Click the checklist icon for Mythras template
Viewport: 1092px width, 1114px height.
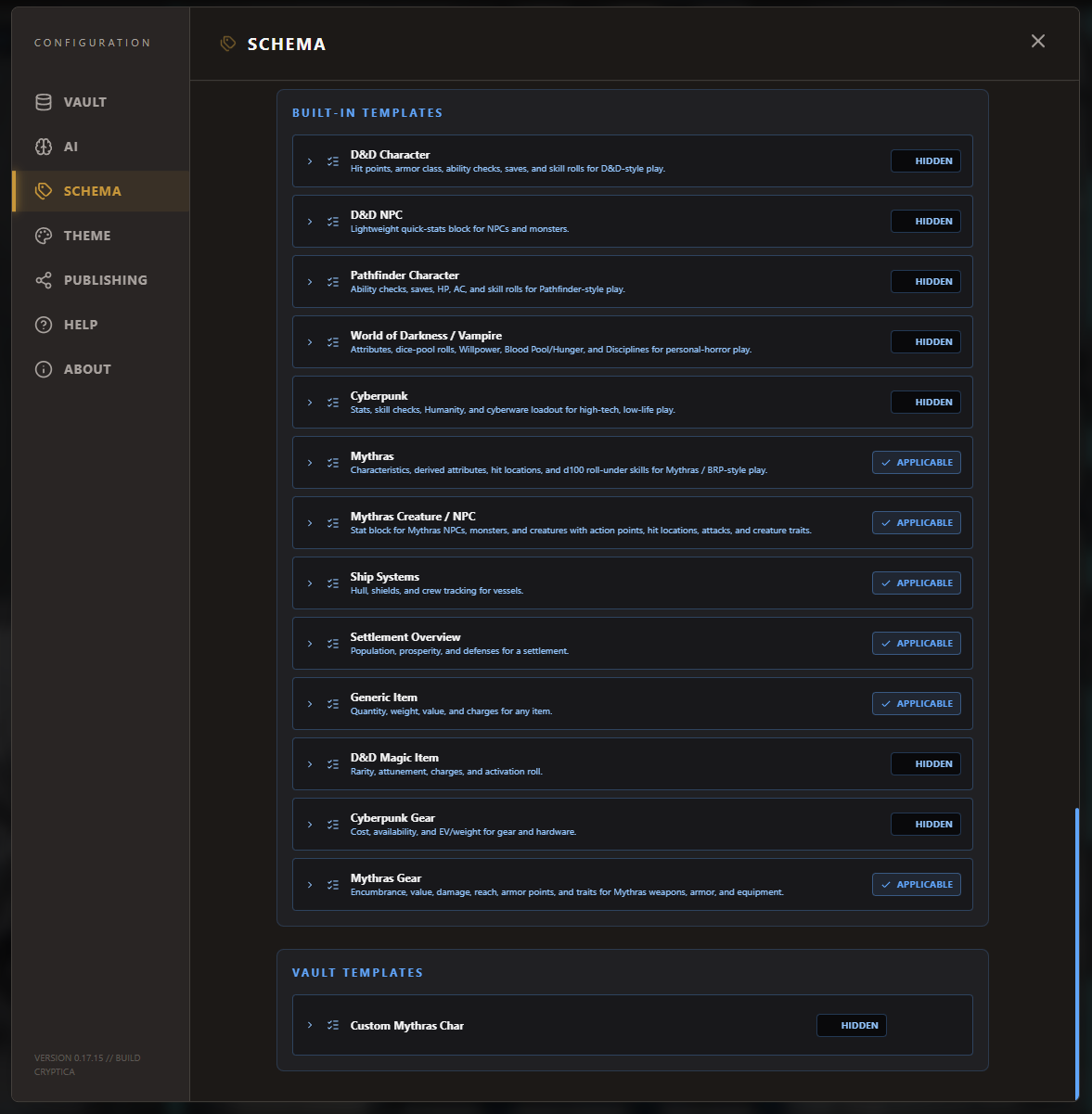333,463
